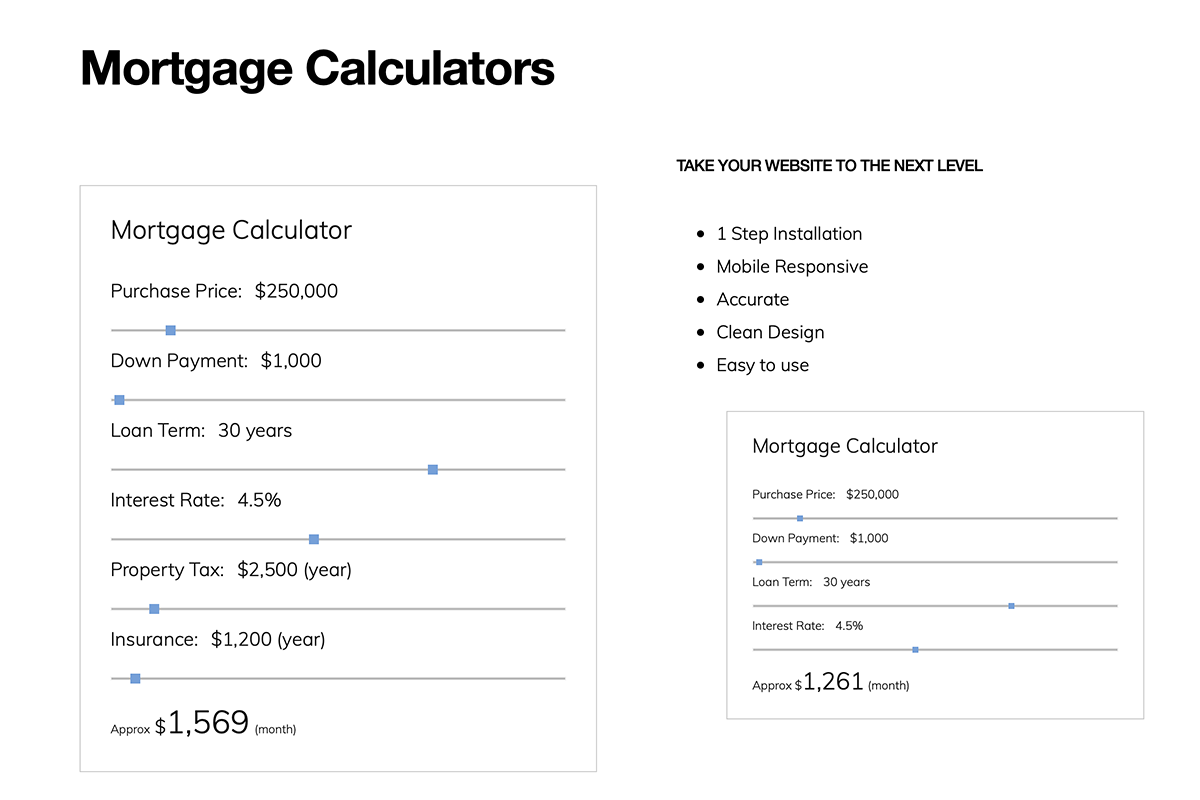
Task: Click Interest Rate slider handle in large calculator
Action: (x=314, y=539)
